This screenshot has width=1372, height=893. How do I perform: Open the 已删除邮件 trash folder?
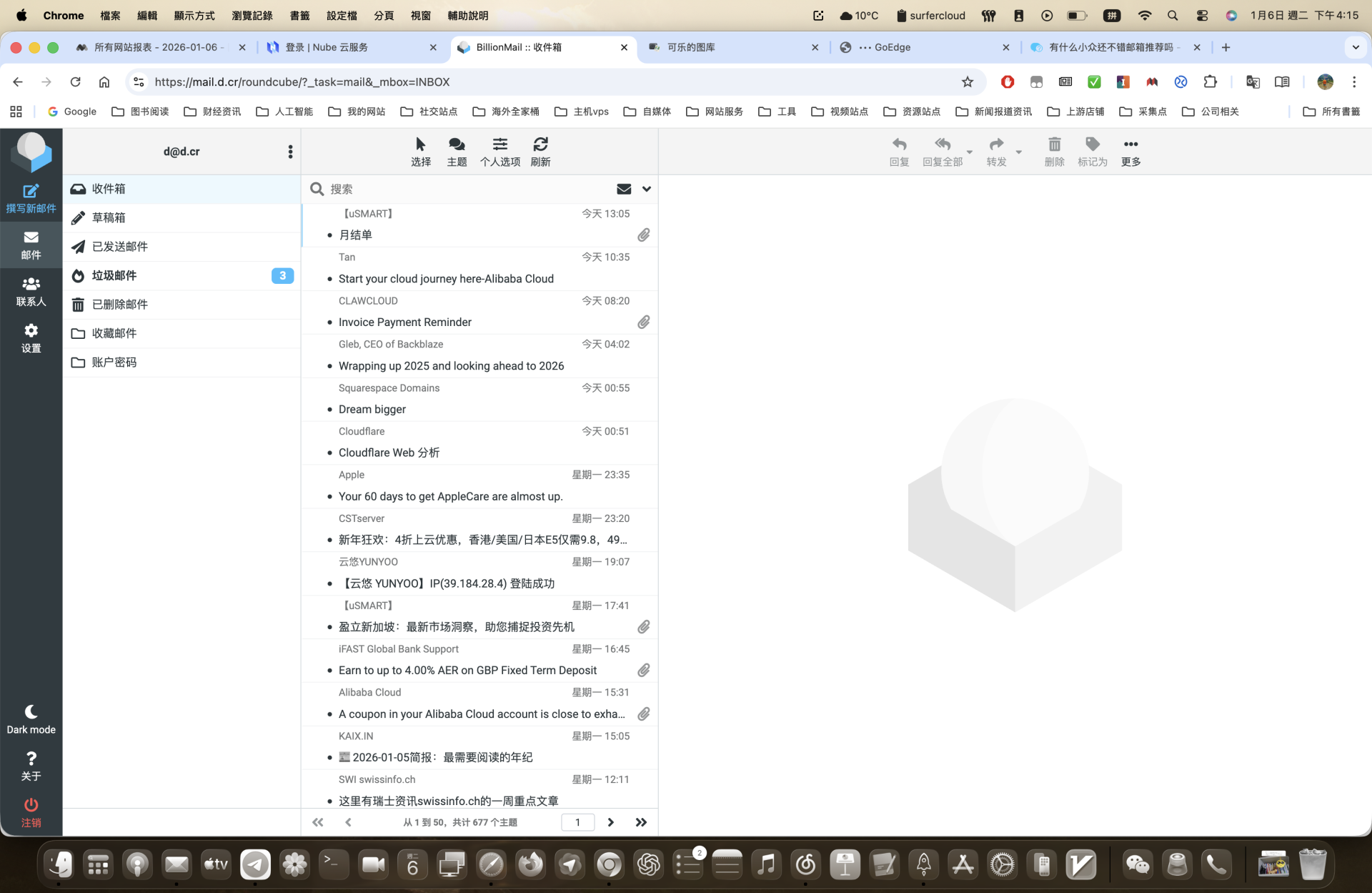182,305
